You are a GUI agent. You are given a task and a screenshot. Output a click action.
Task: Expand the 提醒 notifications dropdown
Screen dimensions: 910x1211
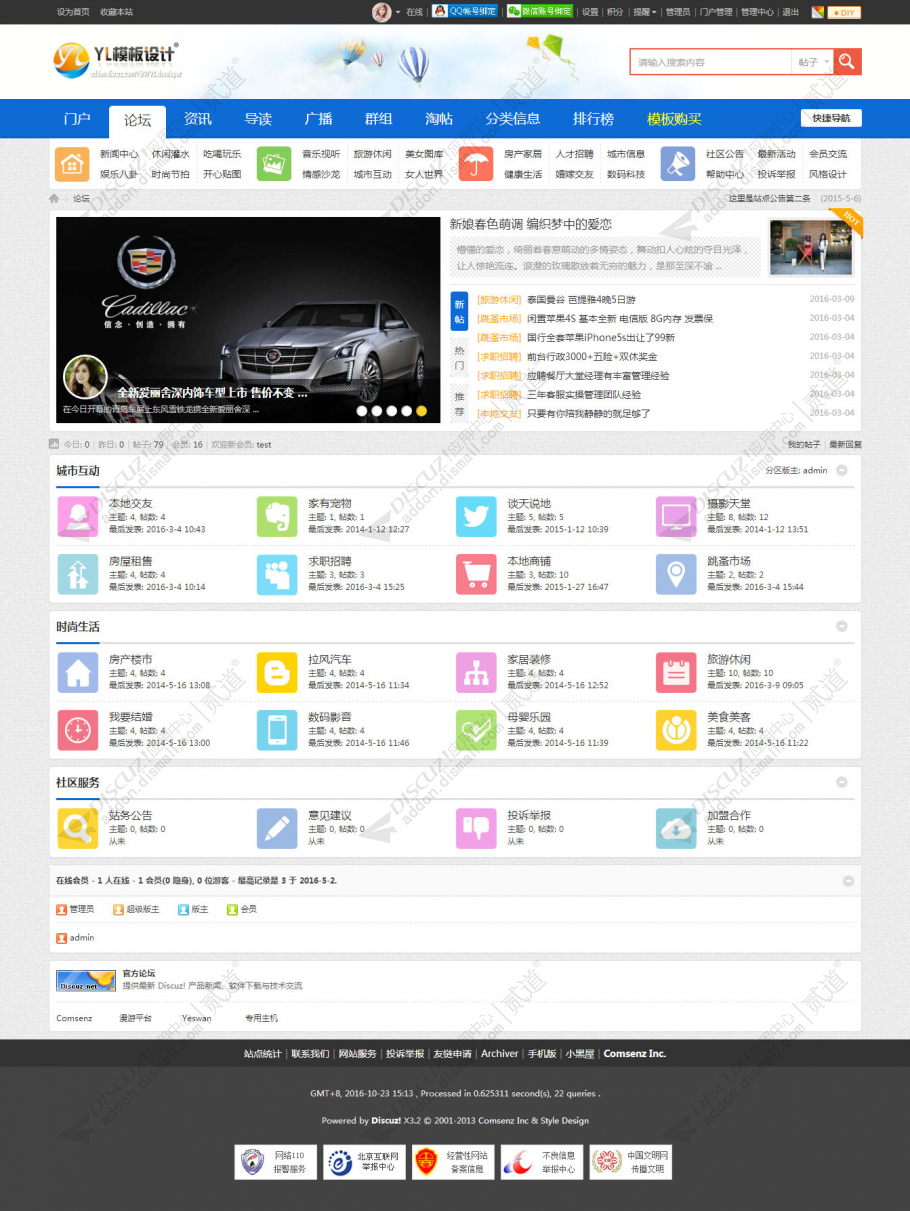point(644,12)
